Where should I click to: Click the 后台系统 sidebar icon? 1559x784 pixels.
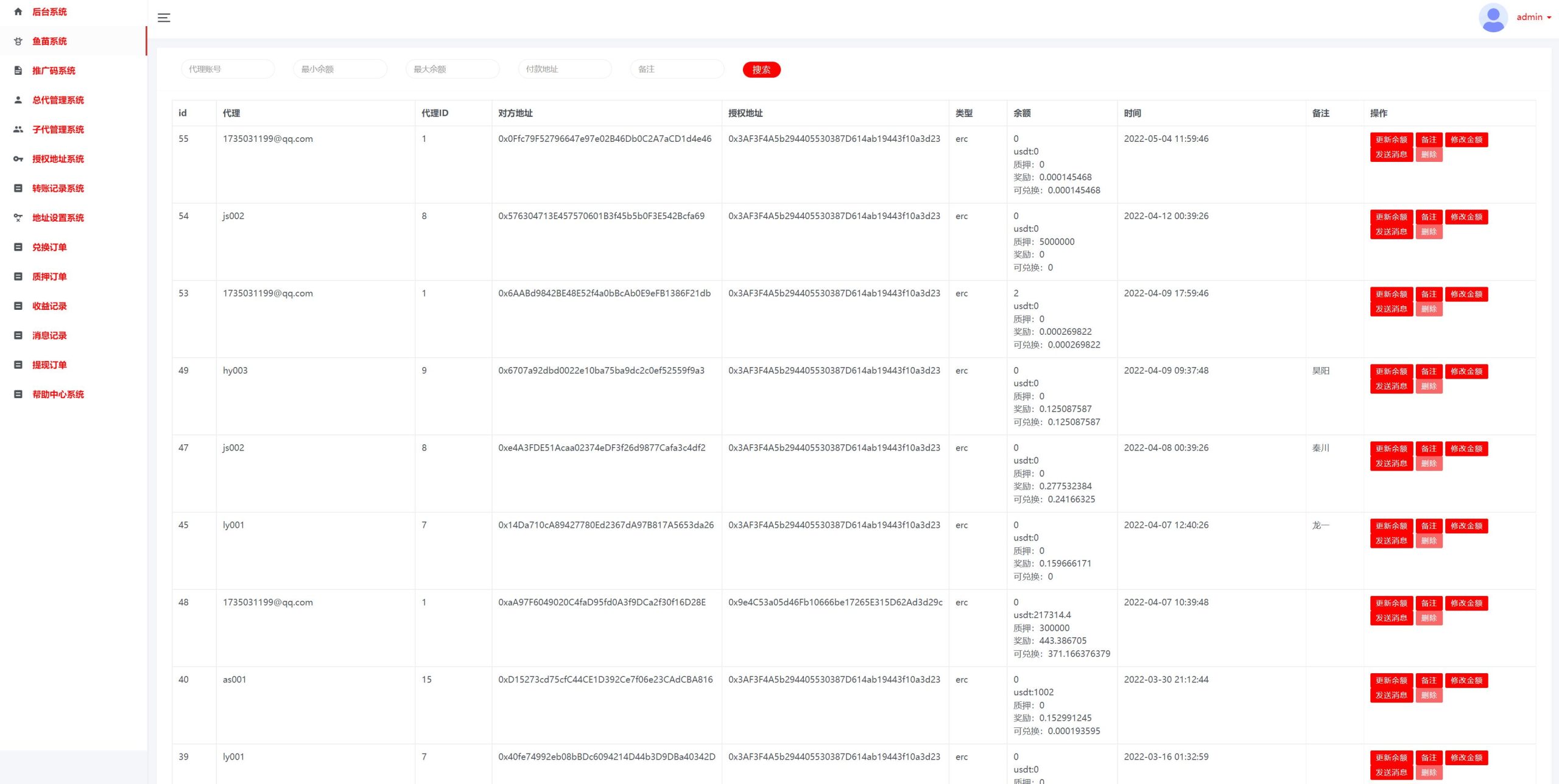pos(18,11)
